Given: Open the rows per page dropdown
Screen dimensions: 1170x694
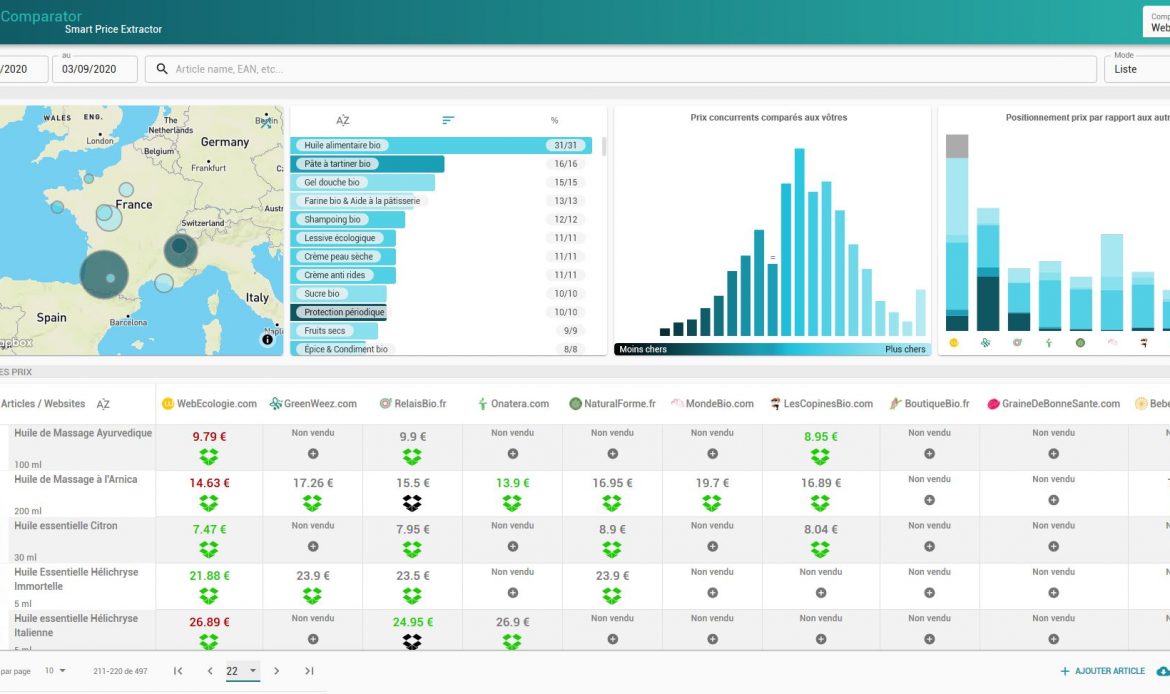Looking at the screenshot, I should [54, 671].
